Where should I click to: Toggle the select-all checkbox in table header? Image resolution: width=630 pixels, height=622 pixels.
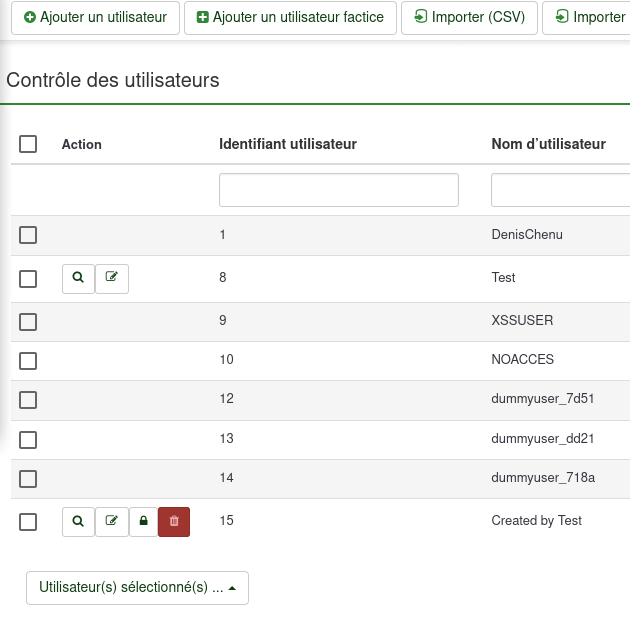(x=28, y=144)
